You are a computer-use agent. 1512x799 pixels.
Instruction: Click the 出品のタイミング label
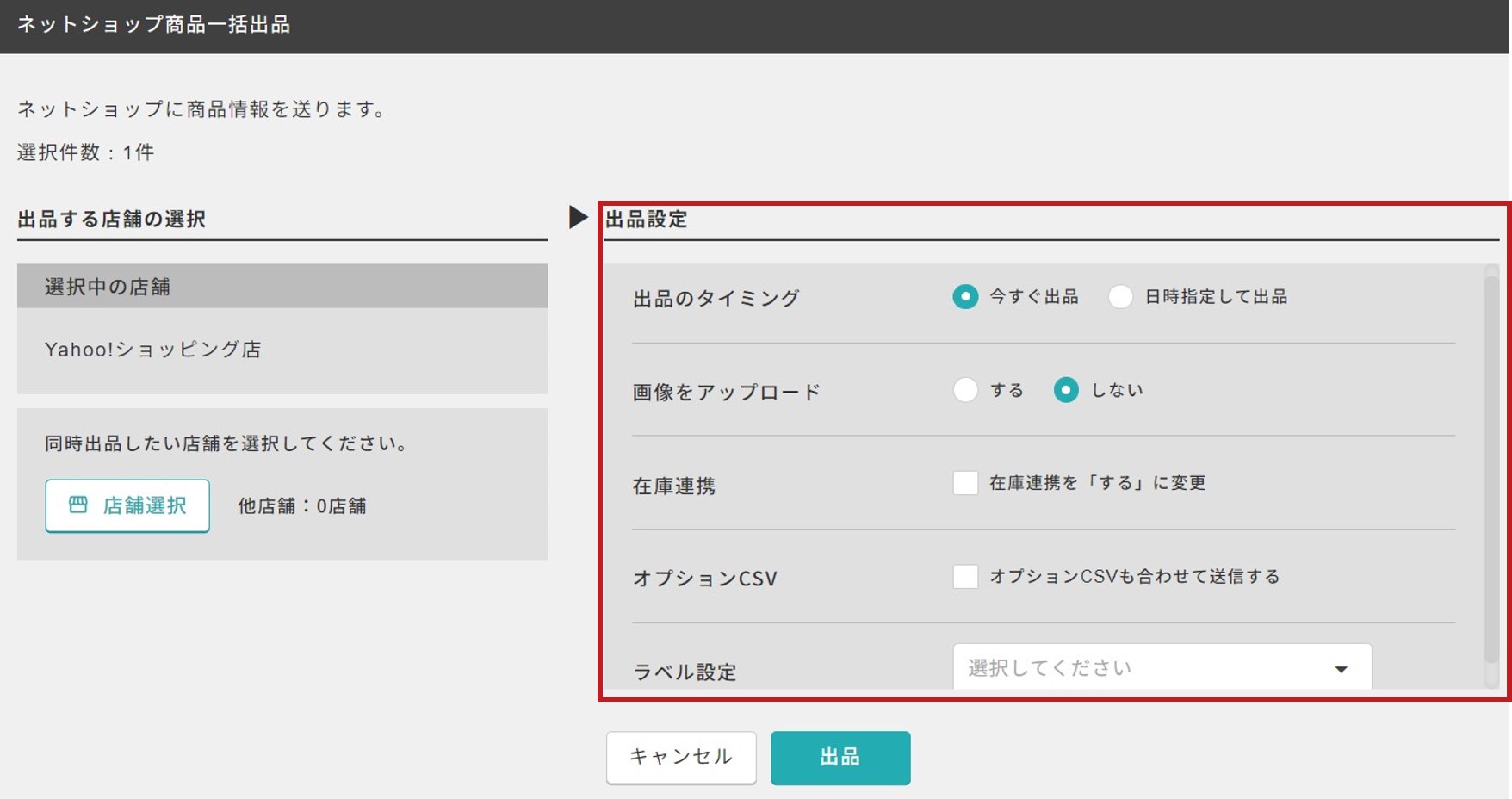pos(716,299)
